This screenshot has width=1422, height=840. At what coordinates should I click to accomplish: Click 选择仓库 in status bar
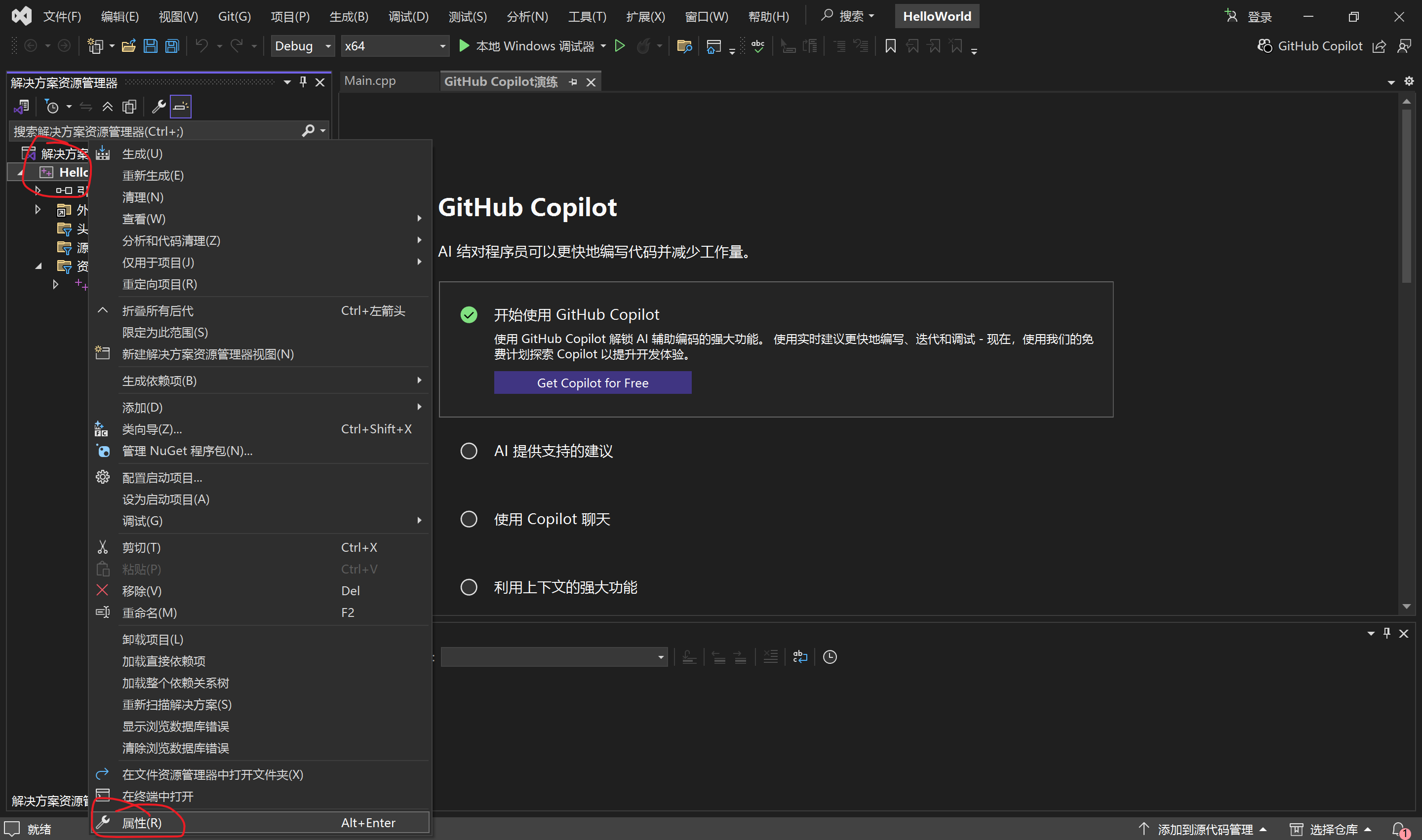1331,829
